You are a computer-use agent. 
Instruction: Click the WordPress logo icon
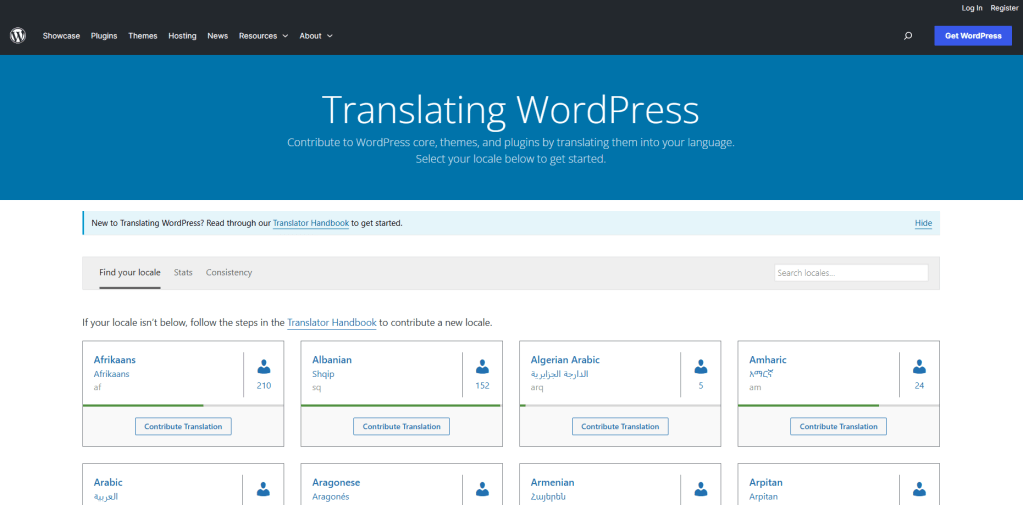click(x=18, y=35)
